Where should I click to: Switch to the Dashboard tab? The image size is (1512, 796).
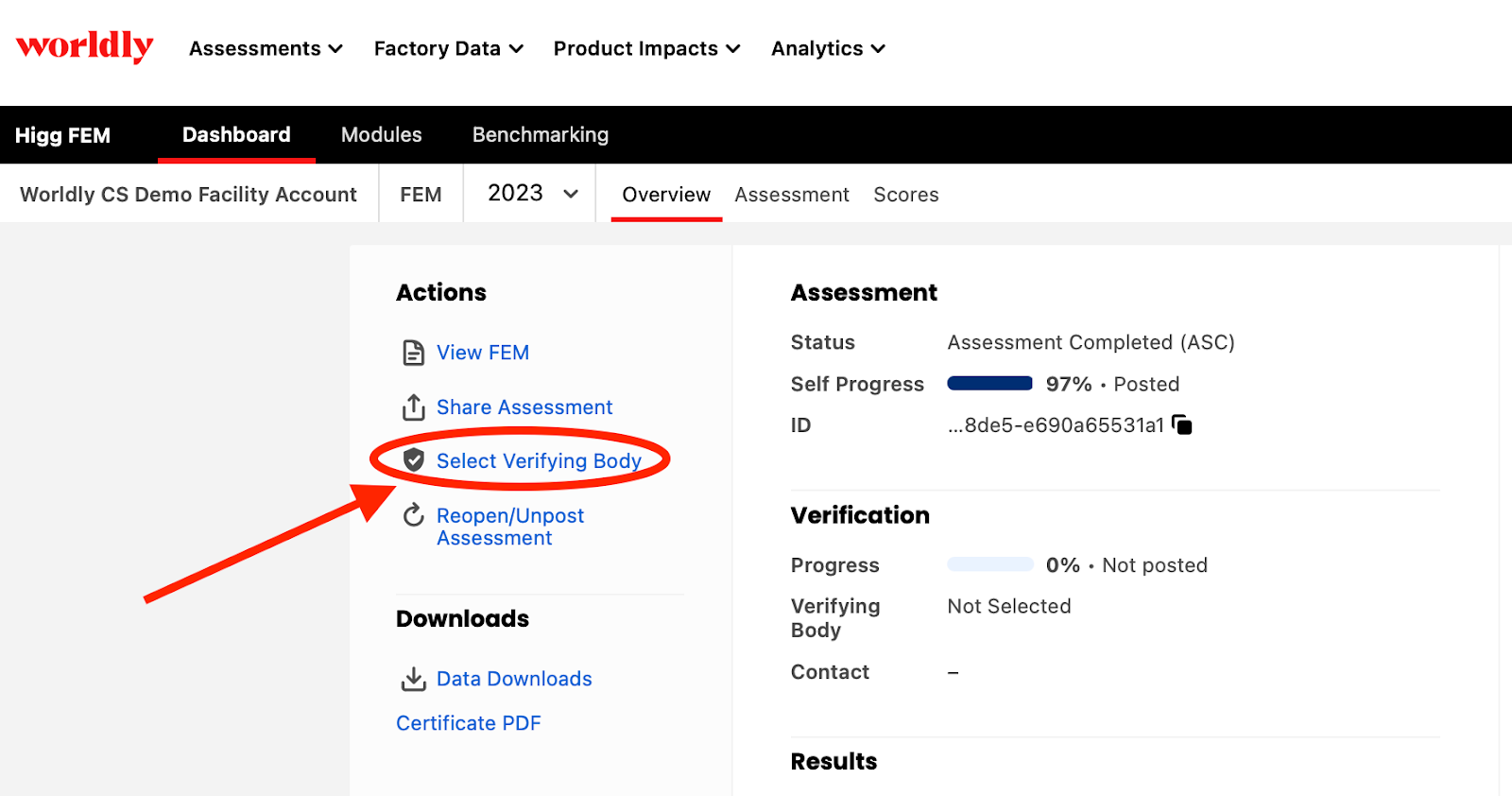(236, 134)
